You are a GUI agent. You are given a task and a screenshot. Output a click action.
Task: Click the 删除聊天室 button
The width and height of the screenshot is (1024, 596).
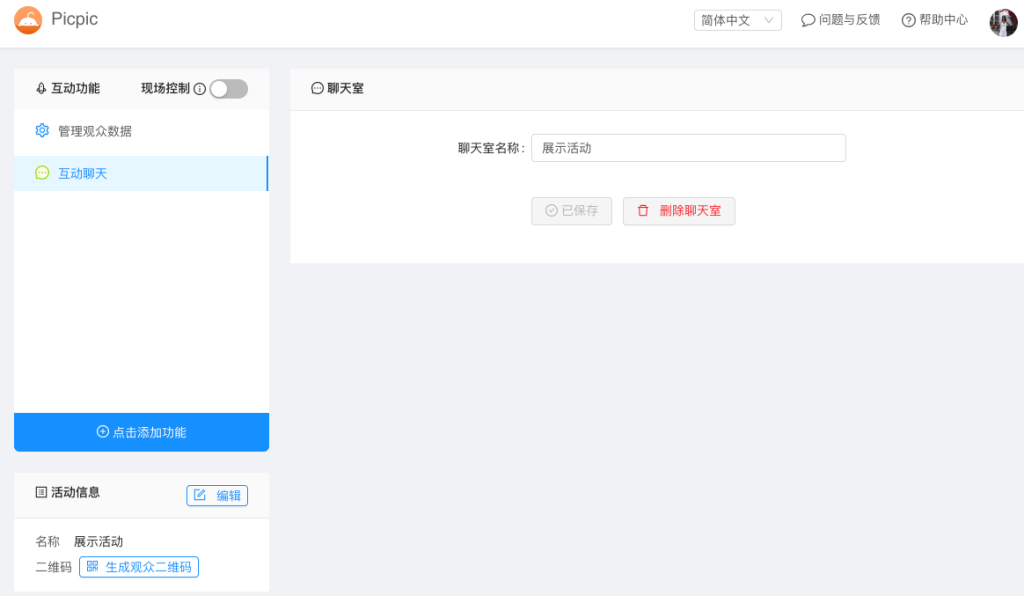pos(679,211)
